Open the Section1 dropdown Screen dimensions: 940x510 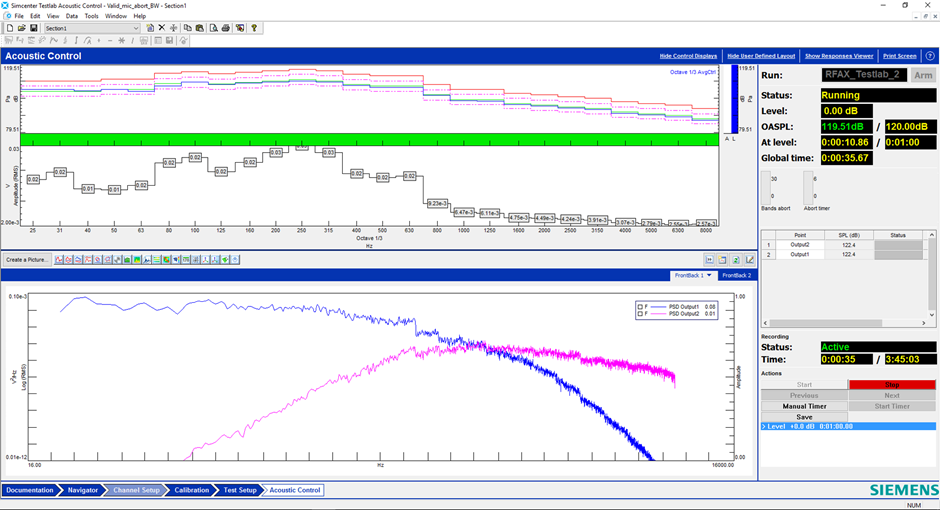point(135,28)
